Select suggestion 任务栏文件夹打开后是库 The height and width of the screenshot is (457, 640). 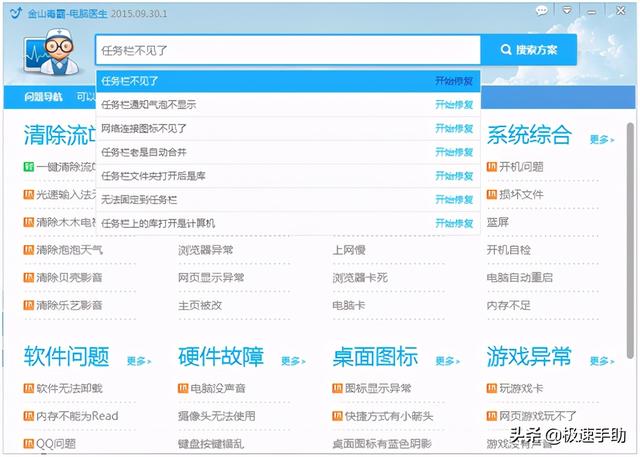(x=288, y=176)
